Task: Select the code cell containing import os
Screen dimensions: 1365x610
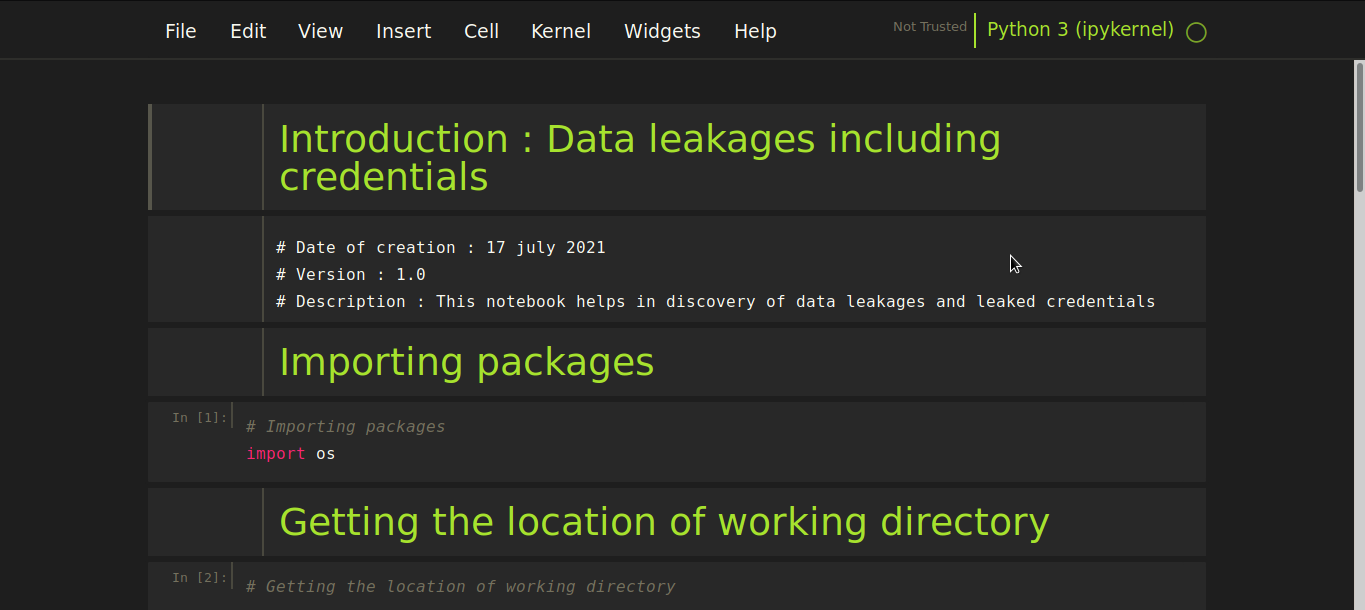Action: point(600,440)
